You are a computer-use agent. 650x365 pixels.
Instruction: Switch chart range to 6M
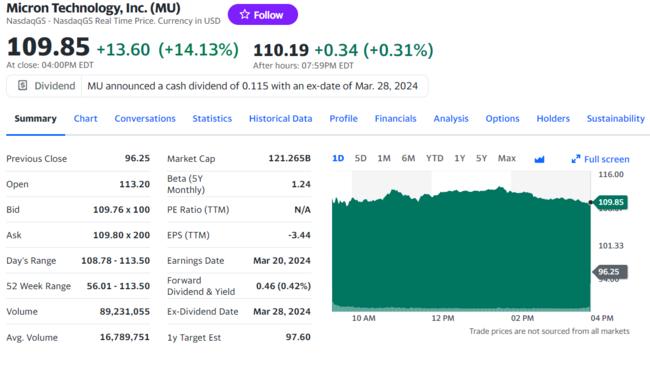(x=408, y=158)
